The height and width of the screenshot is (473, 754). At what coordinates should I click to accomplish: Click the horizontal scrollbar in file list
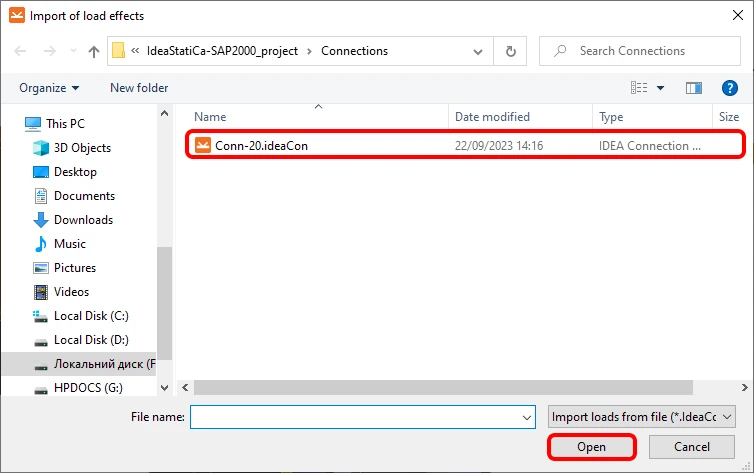pos(443,387)
